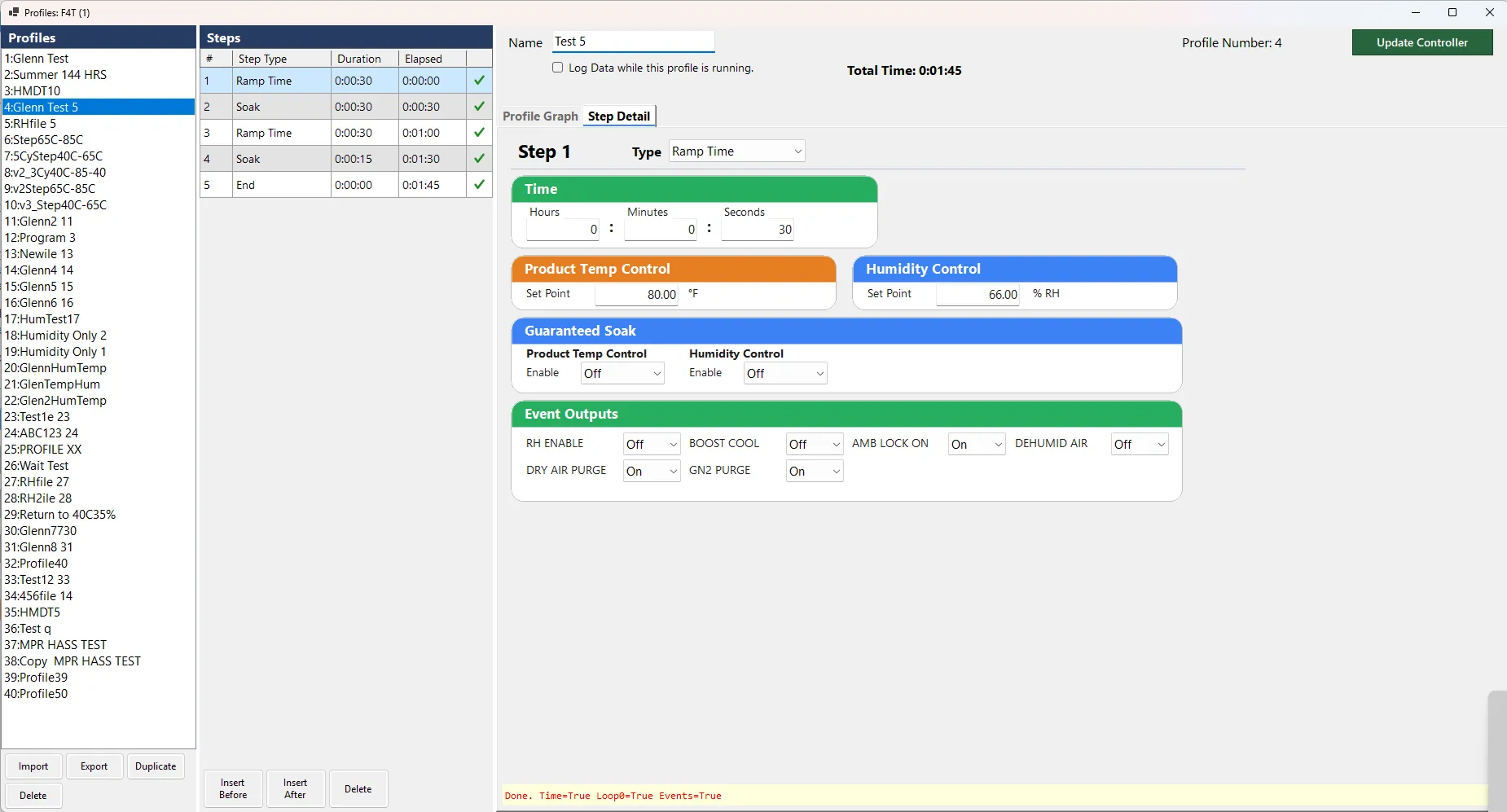This screenshot has height=812, width=1507.
Task: Click the Insert After button
Action: (295, 788)
